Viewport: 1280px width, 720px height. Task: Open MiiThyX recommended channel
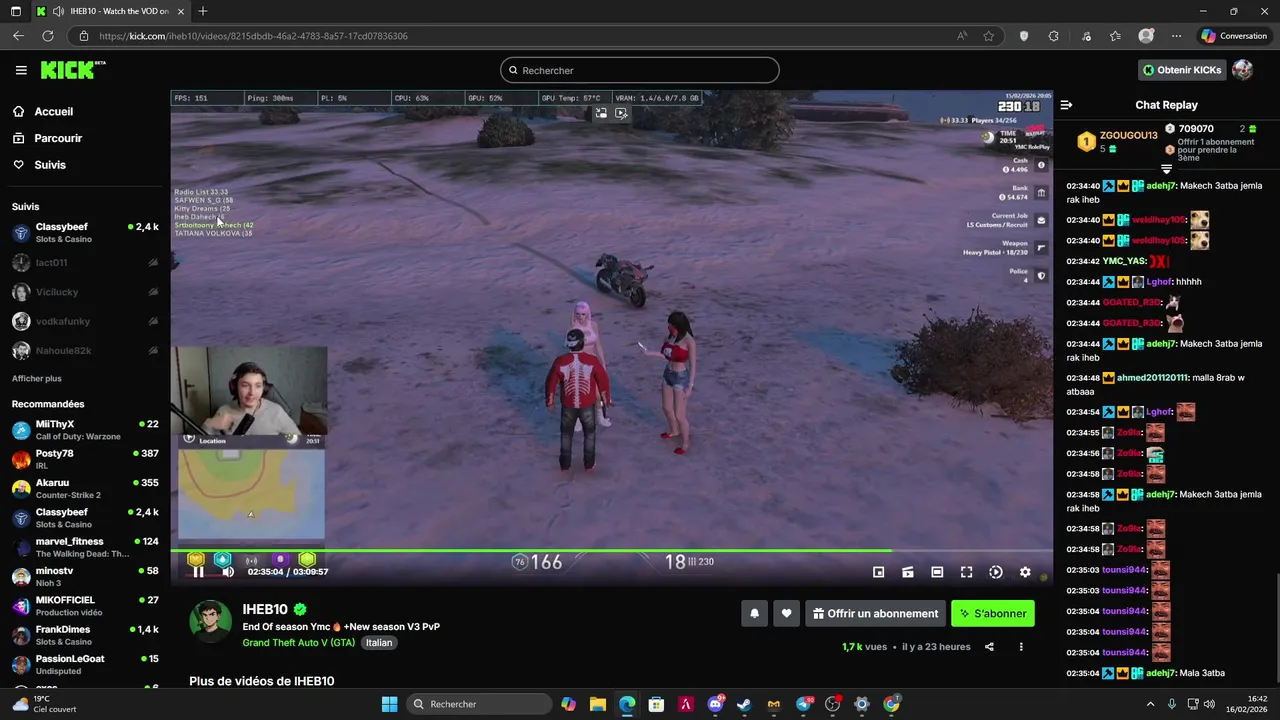pos(85,430)
